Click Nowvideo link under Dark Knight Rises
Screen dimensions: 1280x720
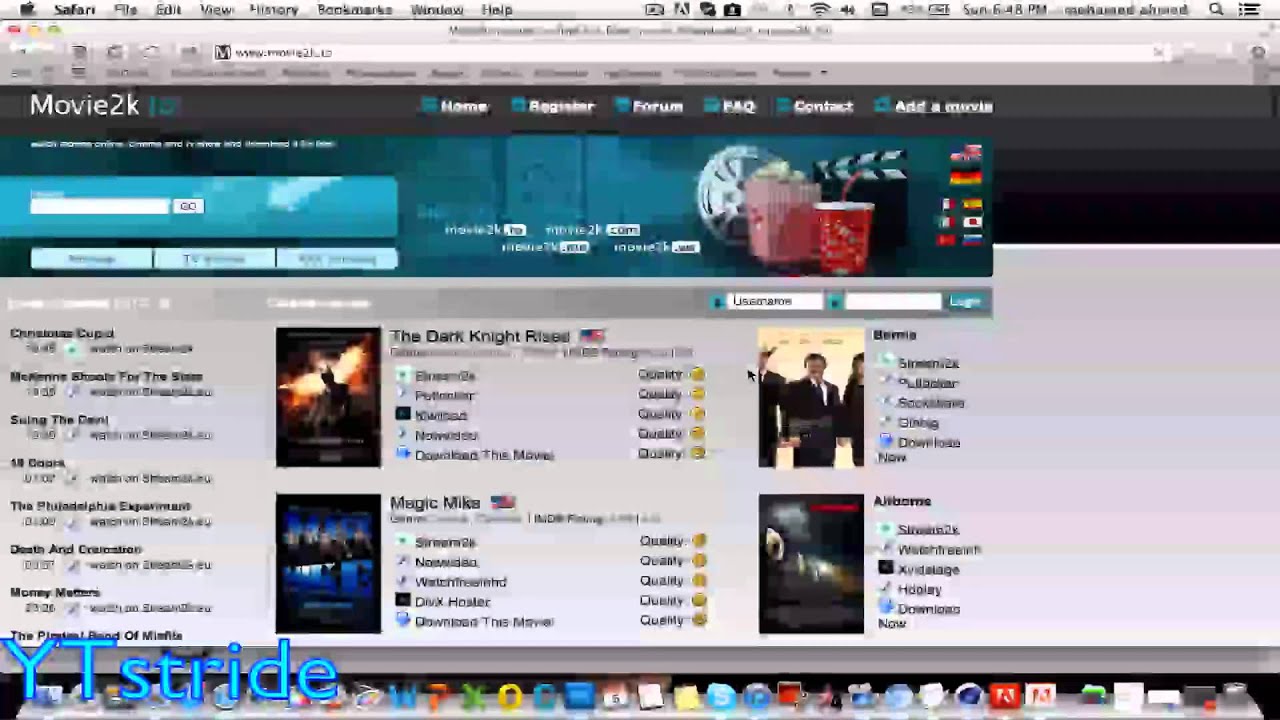[446, 435]
